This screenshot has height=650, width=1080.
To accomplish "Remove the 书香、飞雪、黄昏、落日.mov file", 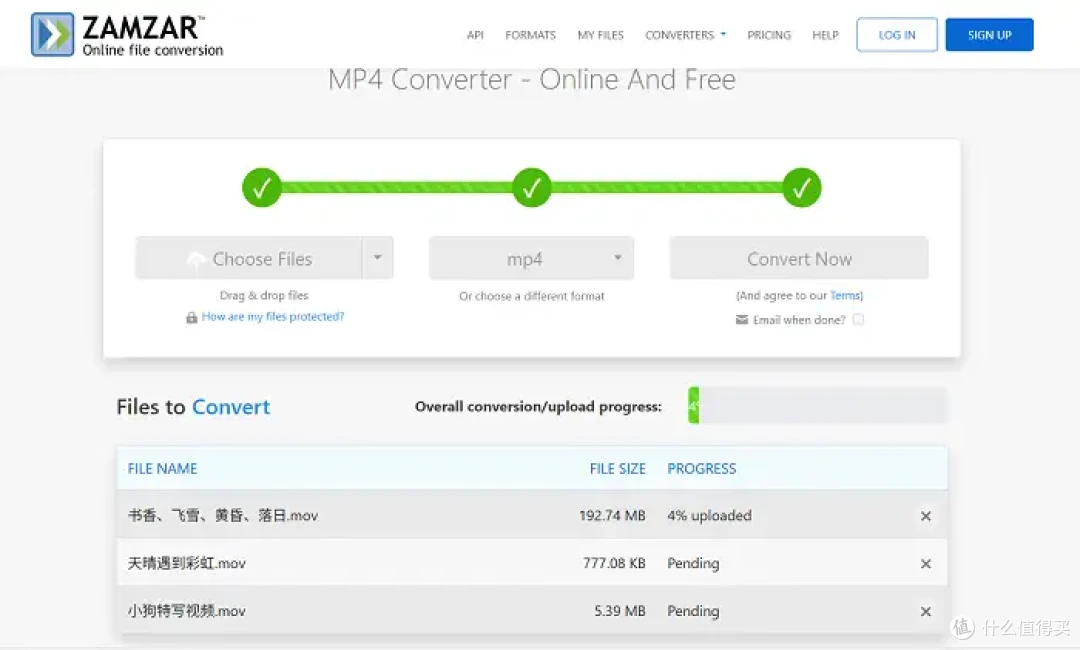I will pos(926,516).
